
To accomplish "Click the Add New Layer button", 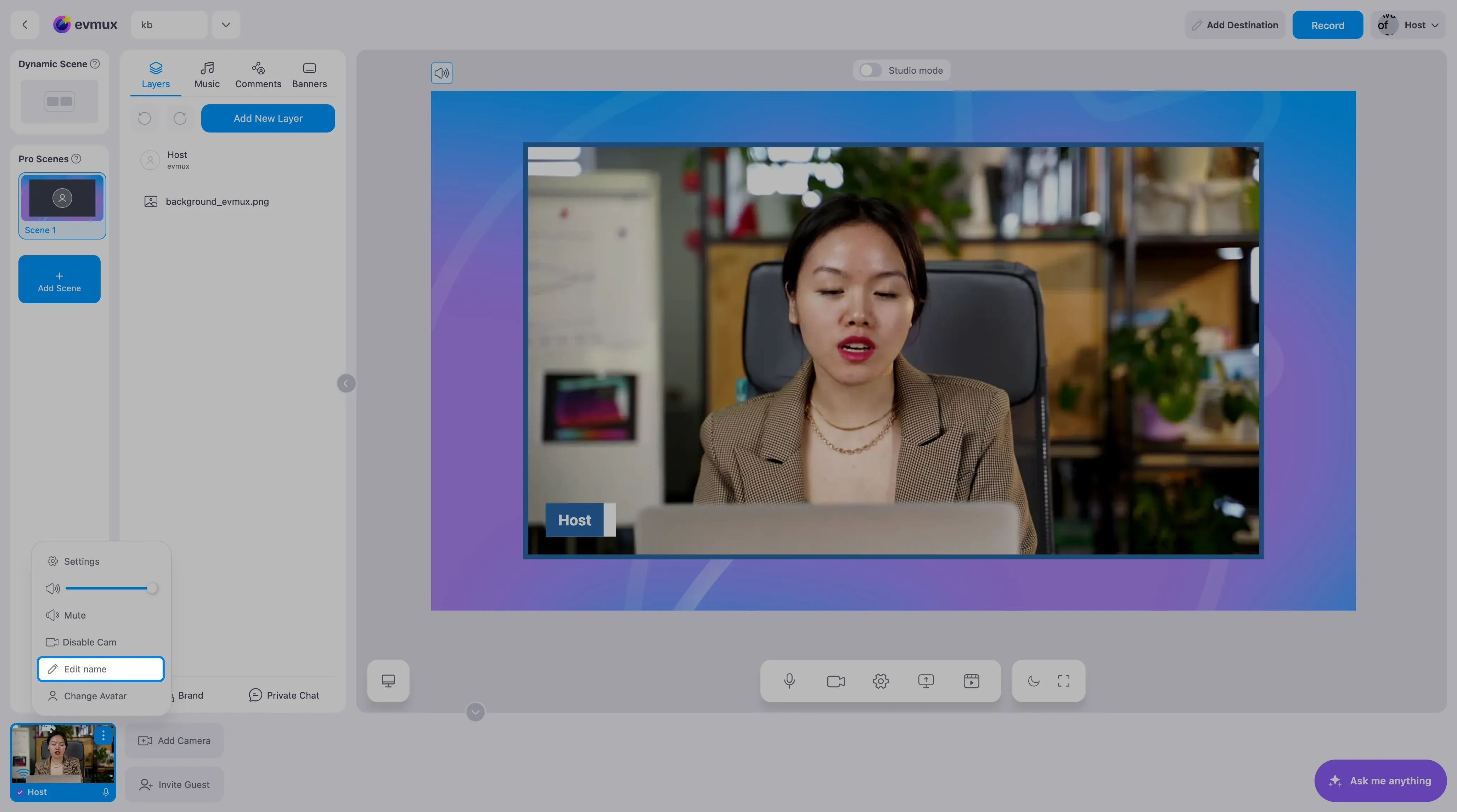I will click(268, 118).
